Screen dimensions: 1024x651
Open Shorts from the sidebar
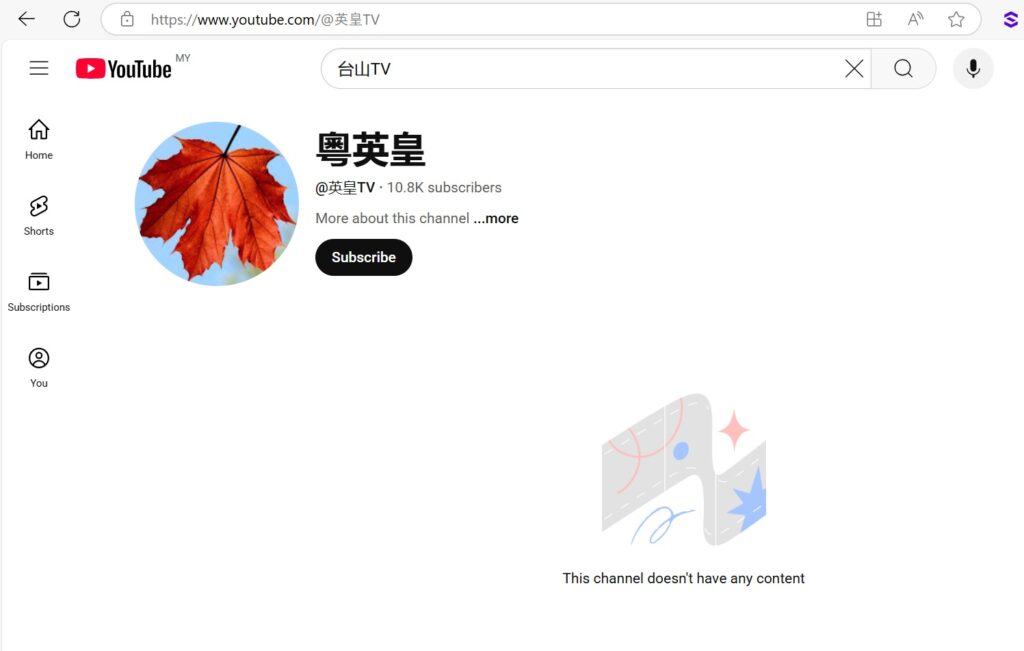coord(39,215)
